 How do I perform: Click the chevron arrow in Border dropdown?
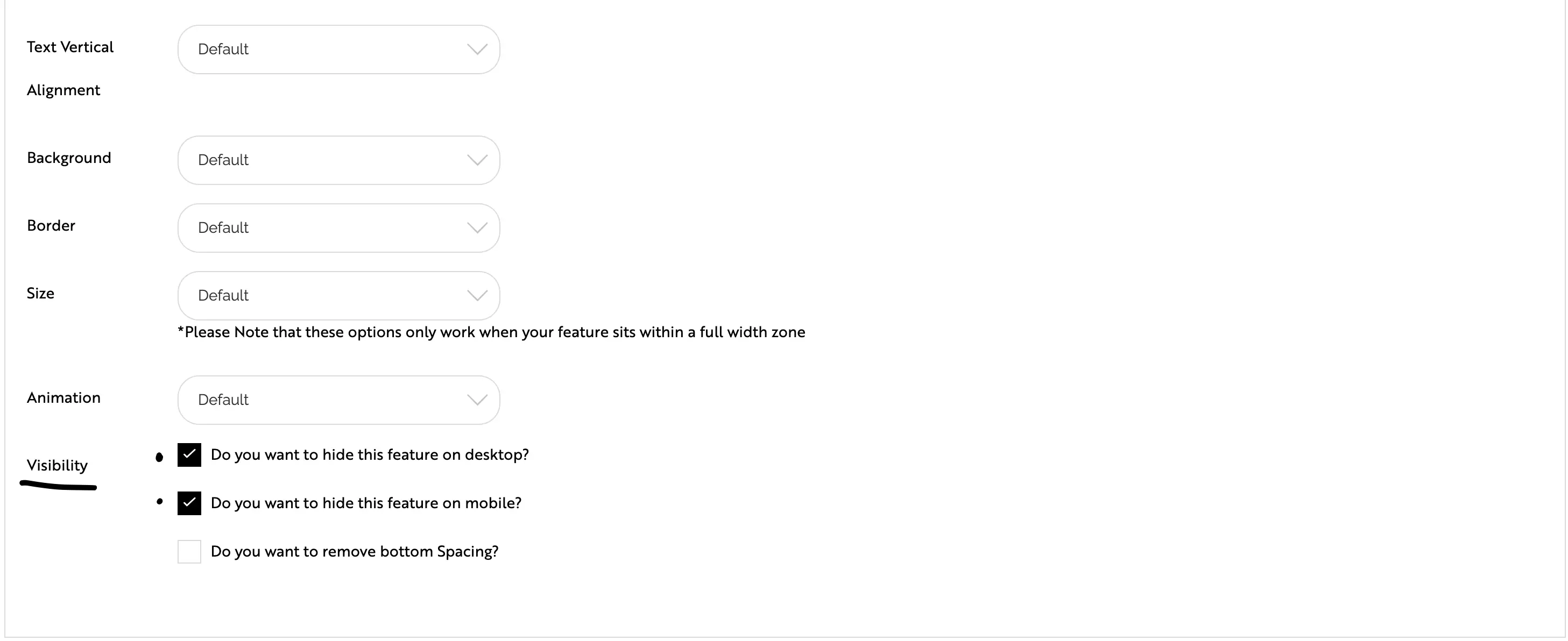477,227
